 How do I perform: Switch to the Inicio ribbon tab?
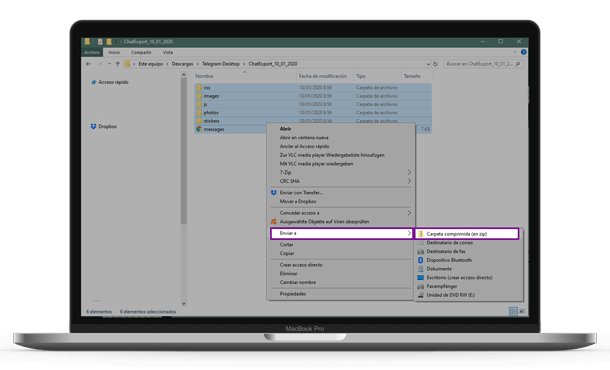tap(114, 52)
